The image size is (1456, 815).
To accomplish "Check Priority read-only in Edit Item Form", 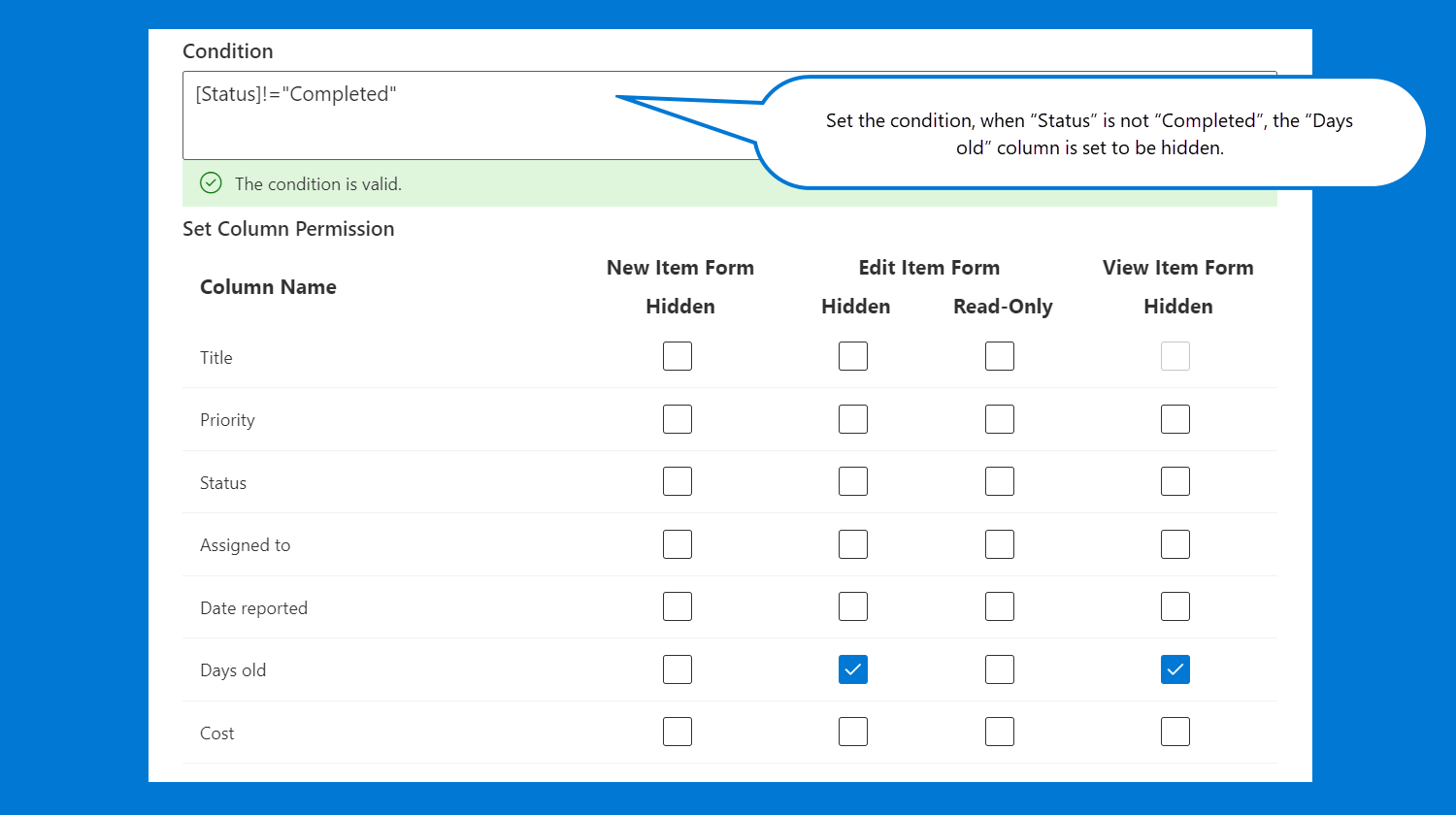I will click(1000, 419).
